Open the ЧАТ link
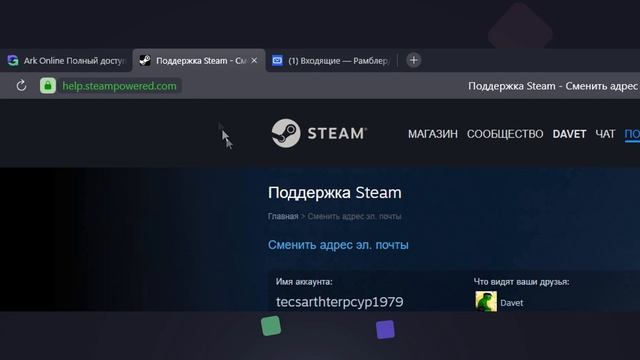This screenshot has height=360, width=640. (605, 134)
